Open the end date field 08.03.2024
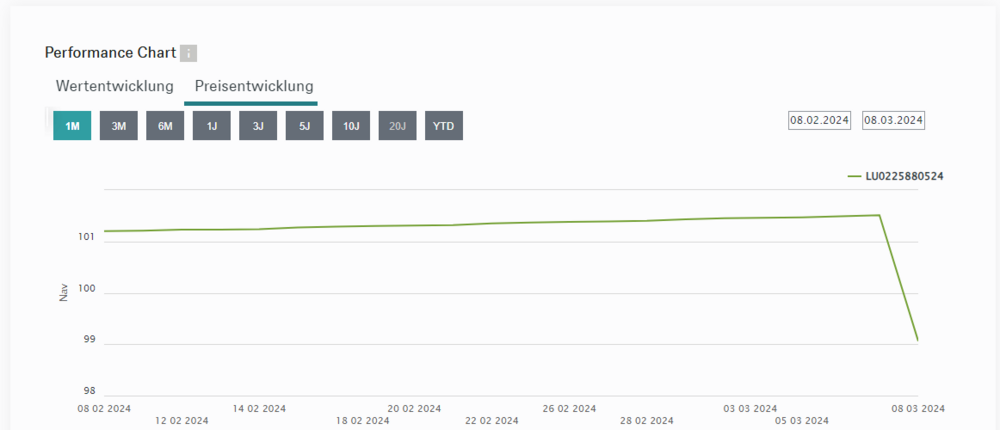This screenshot has width=1000, height=430. (x=894, y=120)
